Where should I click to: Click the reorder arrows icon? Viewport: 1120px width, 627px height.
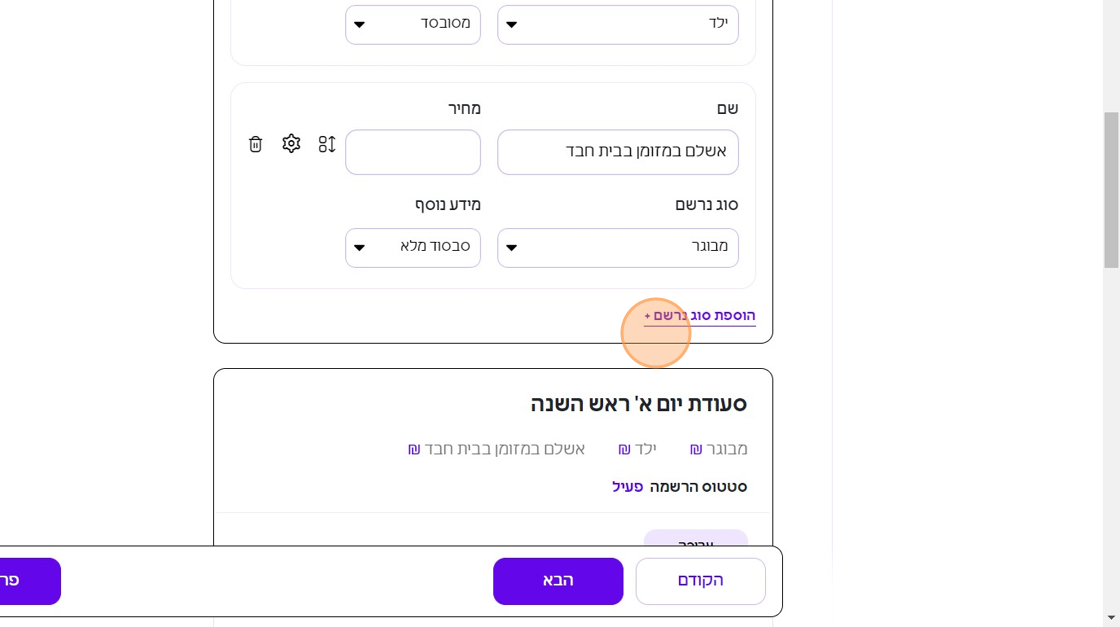327,144
